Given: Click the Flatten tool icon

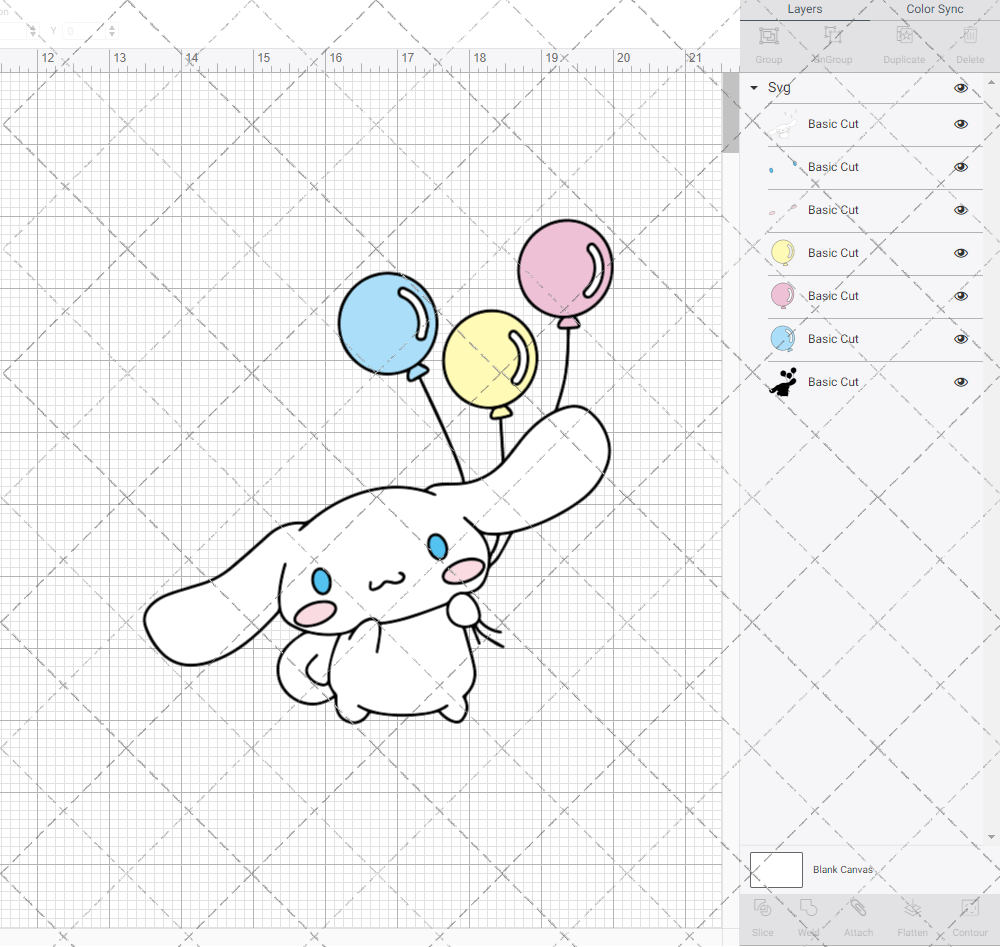Looking at the screenshot, I should (913, 907).
